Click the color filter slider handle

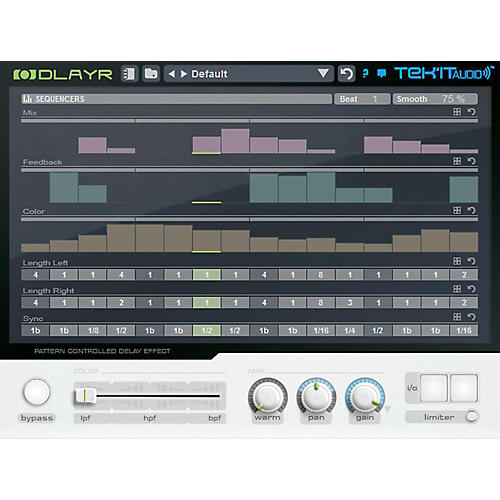pos(85,396)
